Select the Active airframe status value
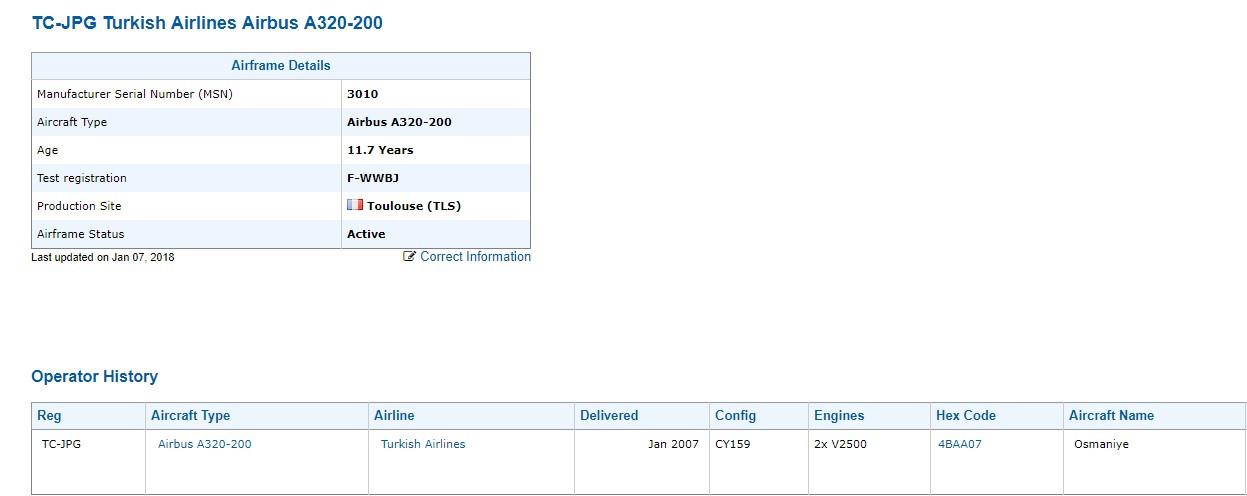 366,234
